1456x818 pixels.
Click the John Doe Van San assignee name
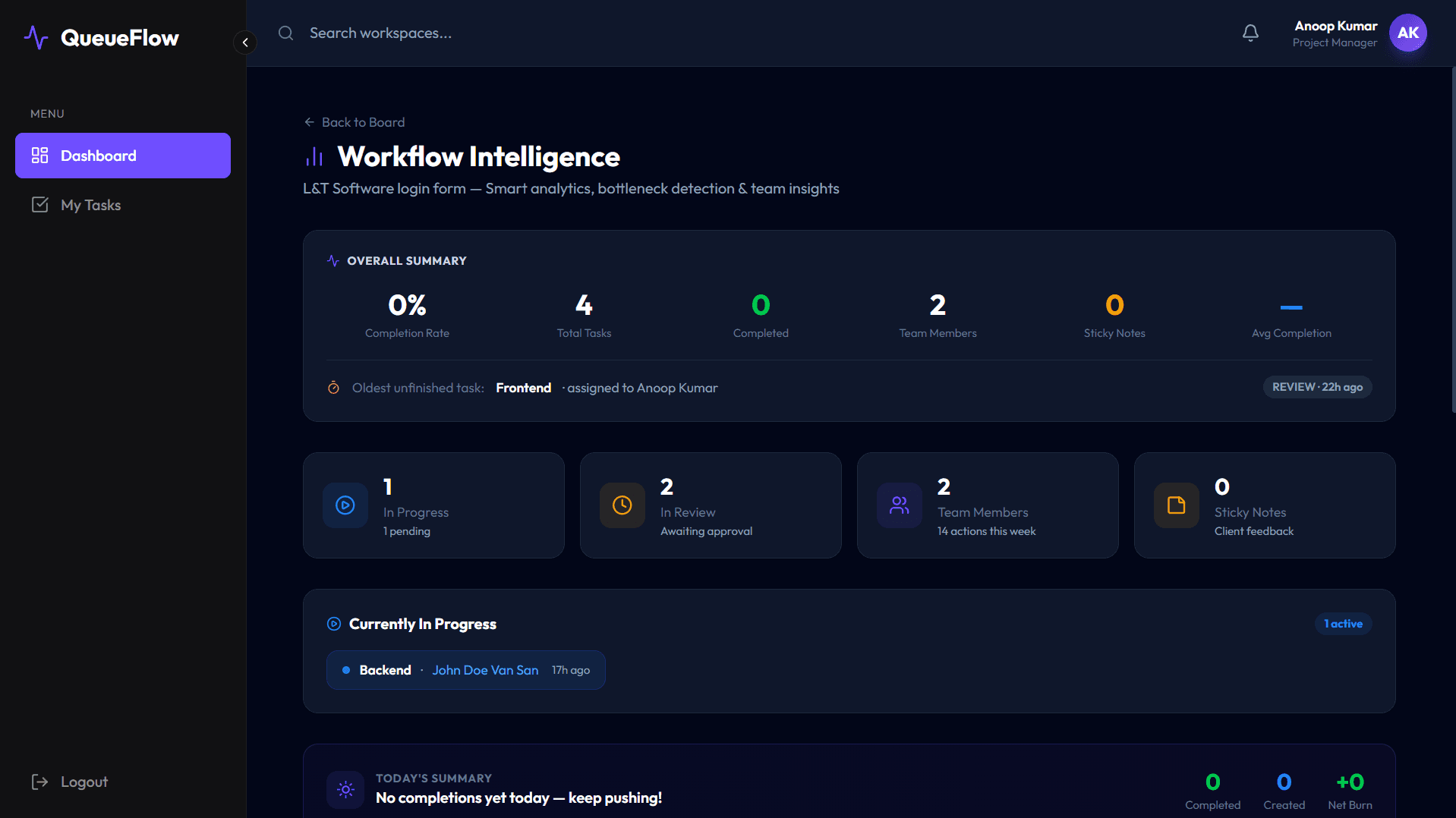click(x=485, y=670)
